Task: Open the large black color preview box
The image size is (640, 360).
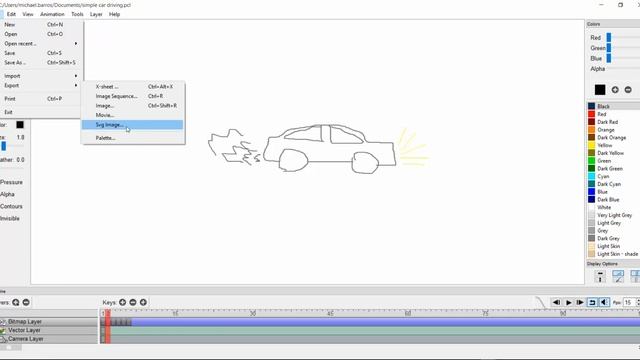Action: coord(600,90)
